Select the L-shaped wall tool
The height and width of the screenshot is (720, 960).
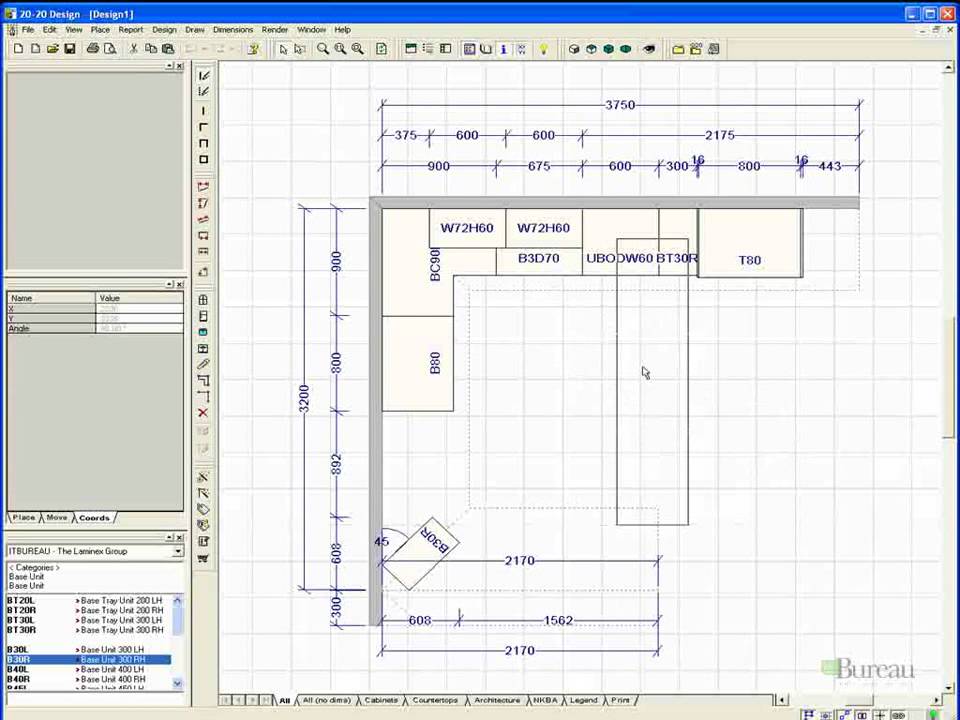coord(203,127)
